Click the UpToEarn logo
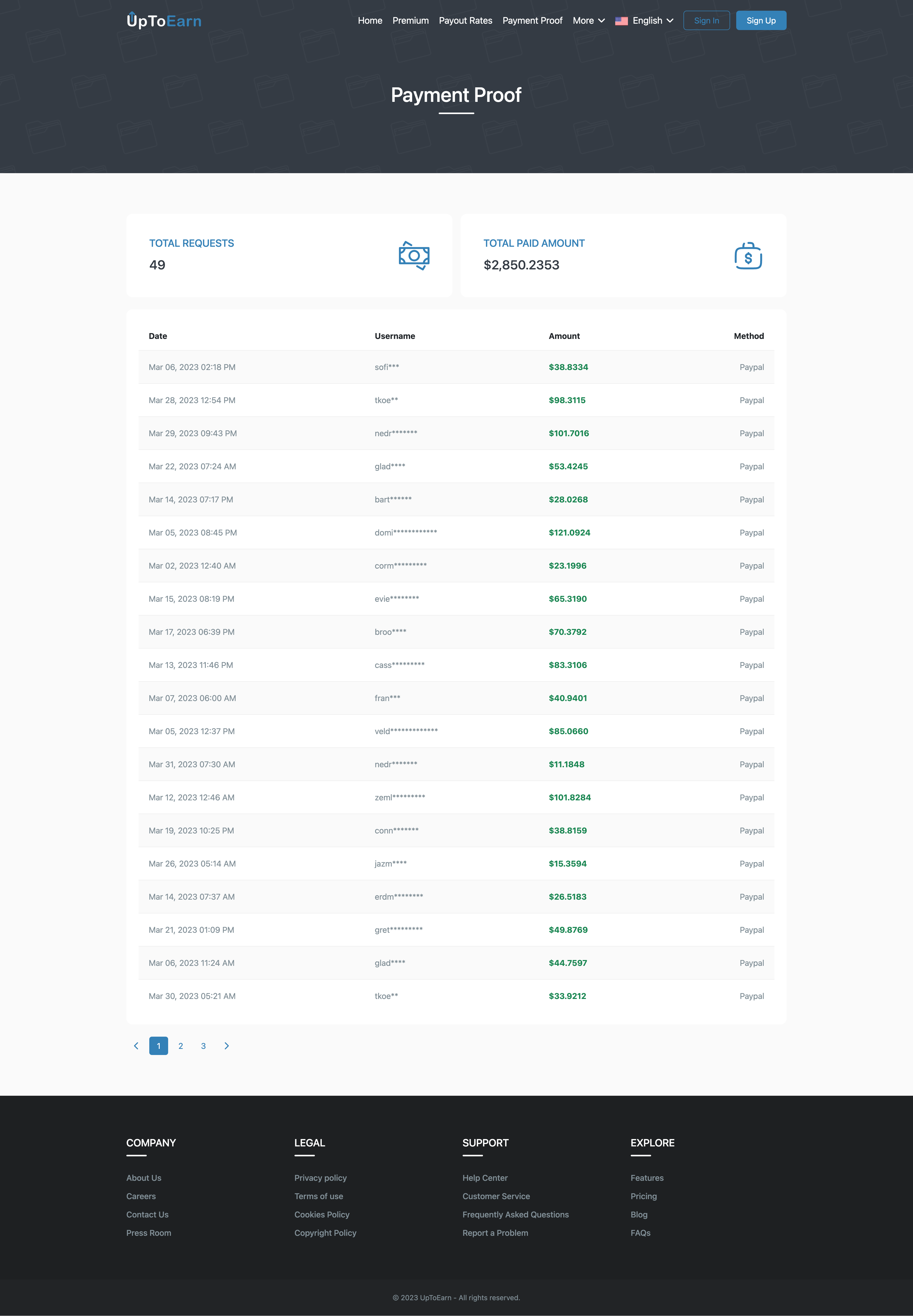 tap(164, 21)
